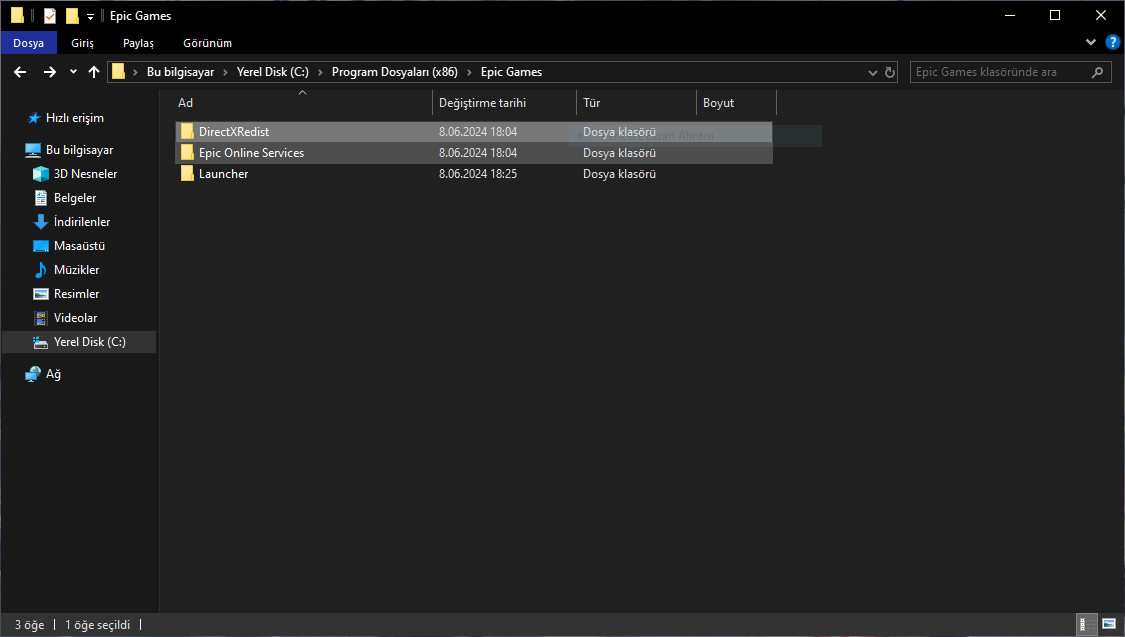
Task: Expand the chevron after Bu bilgisayar breadcrumb
Action: (225, 72)
